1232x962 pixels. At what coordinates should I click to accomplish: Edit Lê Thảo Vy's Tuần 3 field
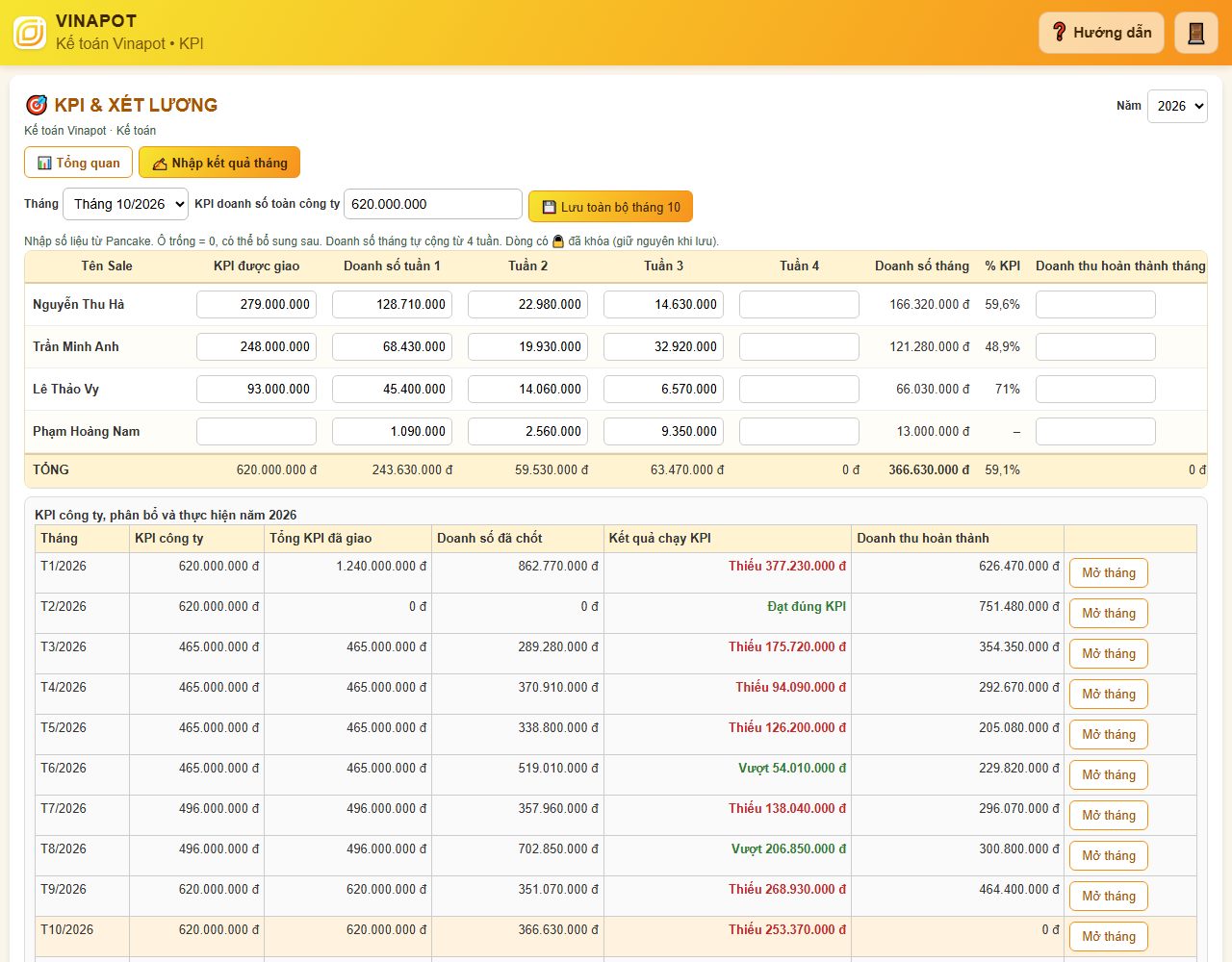[x=663, y=389]
